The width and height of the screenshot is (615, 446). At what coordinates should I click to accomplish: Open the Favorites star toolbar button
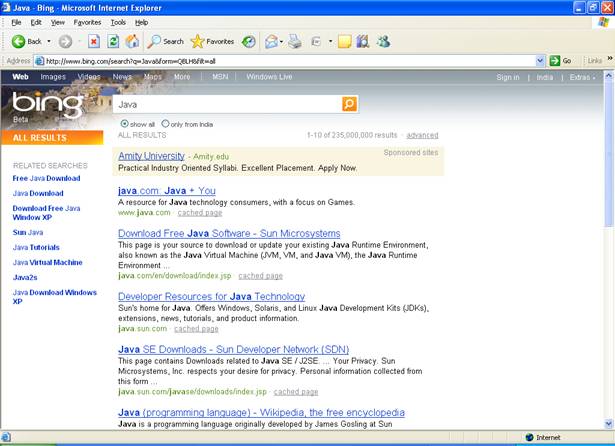coord(212,41)
